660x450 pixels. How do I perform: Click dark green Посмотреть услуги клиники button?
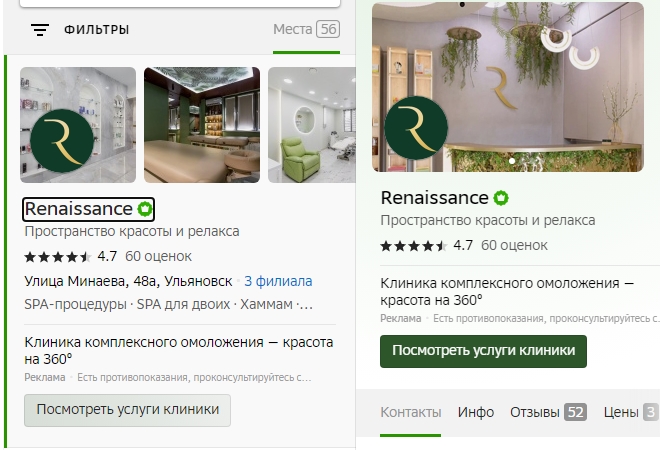pyautogui.click(x=483, y=351)
